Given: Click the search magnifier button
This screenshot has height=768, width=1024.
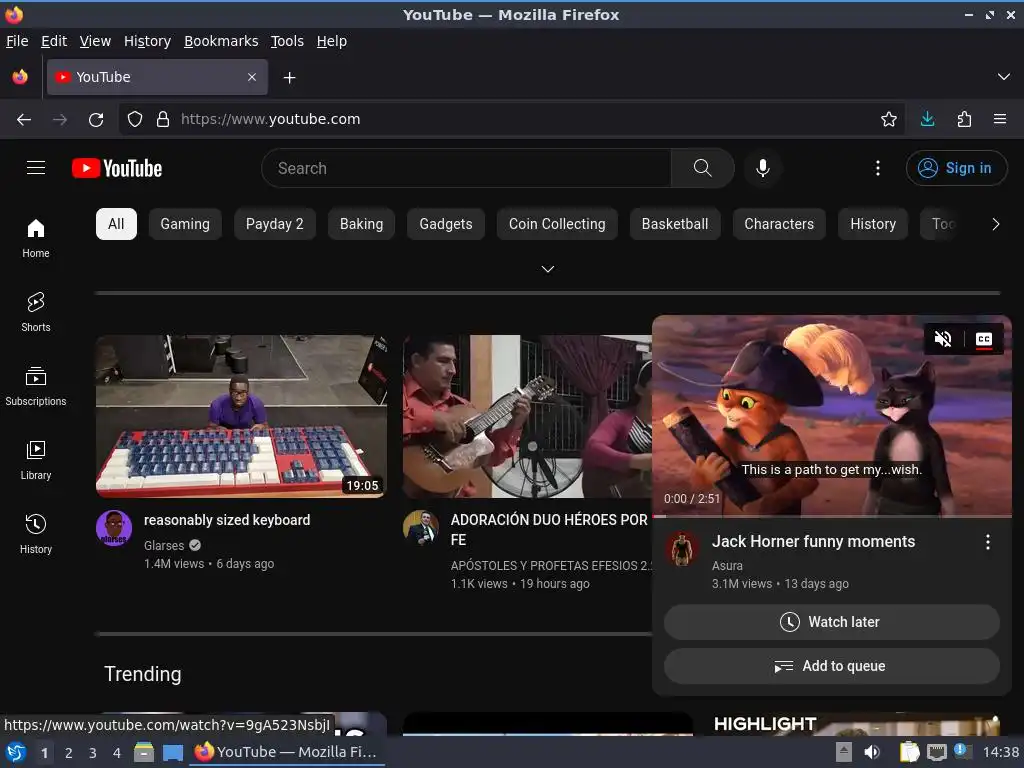Looking at the screenshot, I should [x=702, y=168].
